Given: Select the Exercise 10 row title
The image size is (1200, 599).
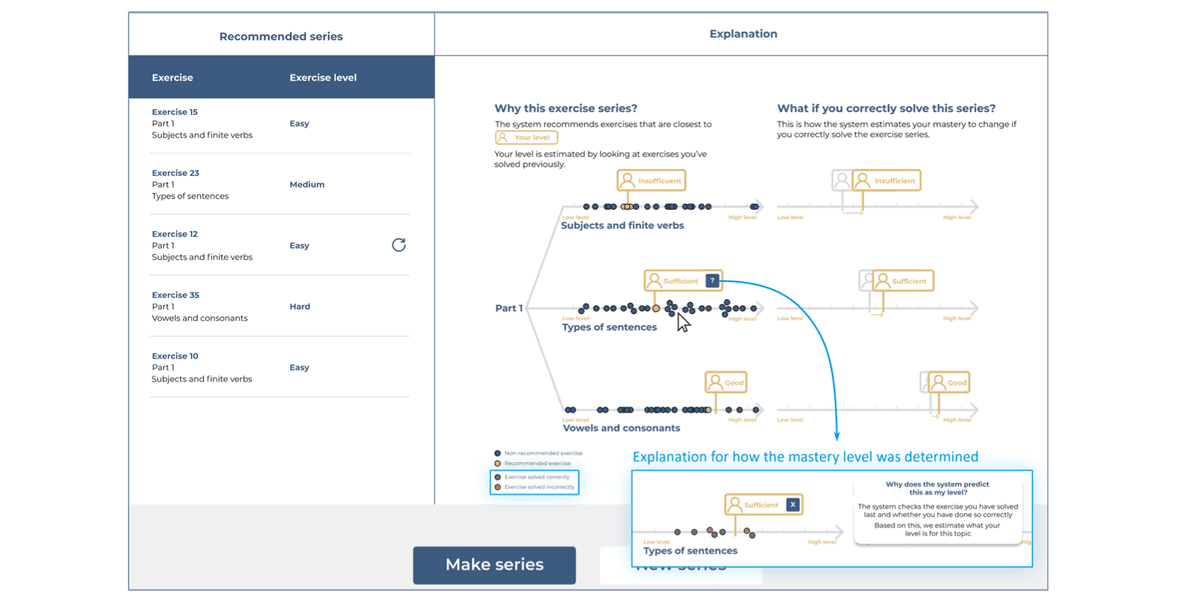Looking at the screenshot, I should (175, 356).
